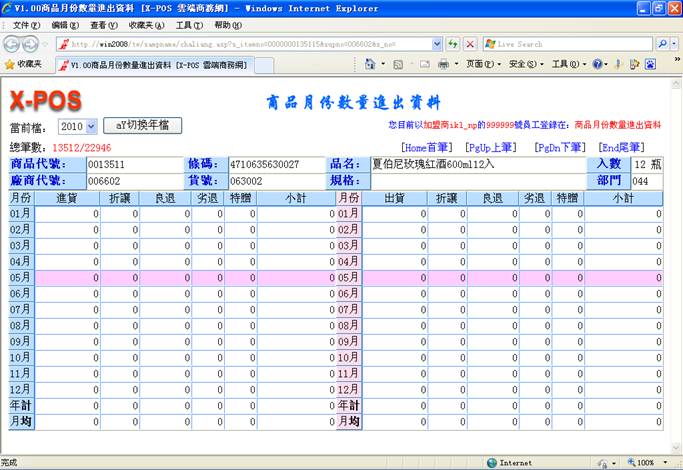Click the Home icon in command bar

pyautogui.click(x=370, y=64)
